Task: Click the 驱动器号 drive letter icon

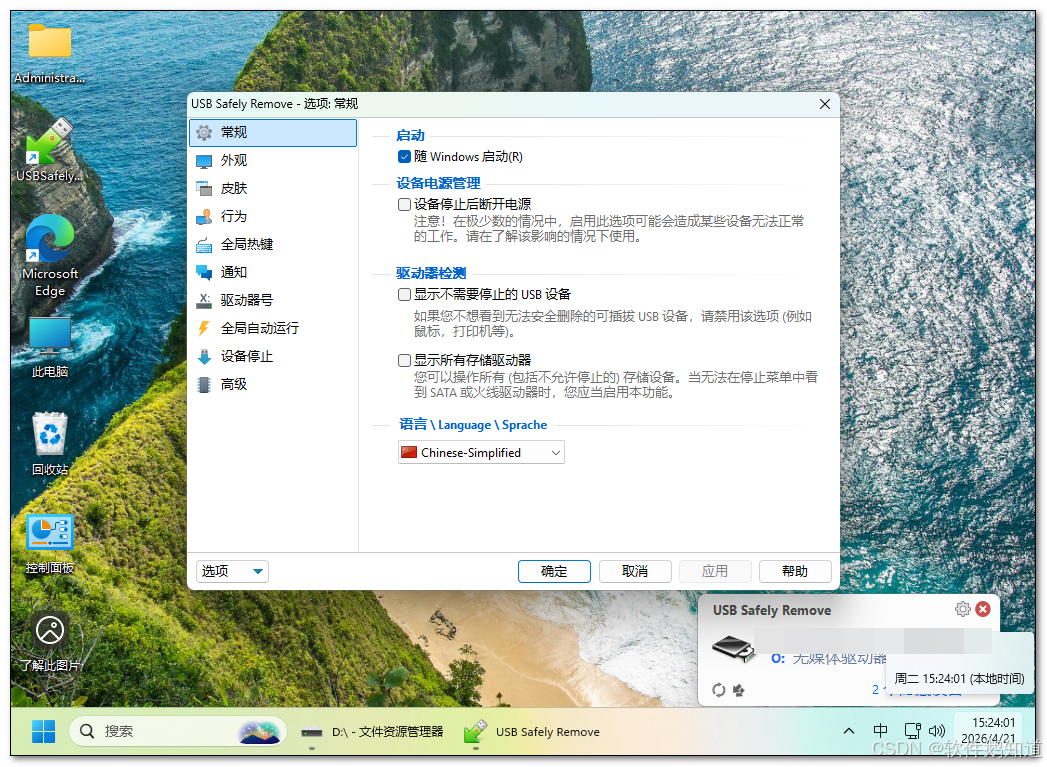Action: [204, 300]
